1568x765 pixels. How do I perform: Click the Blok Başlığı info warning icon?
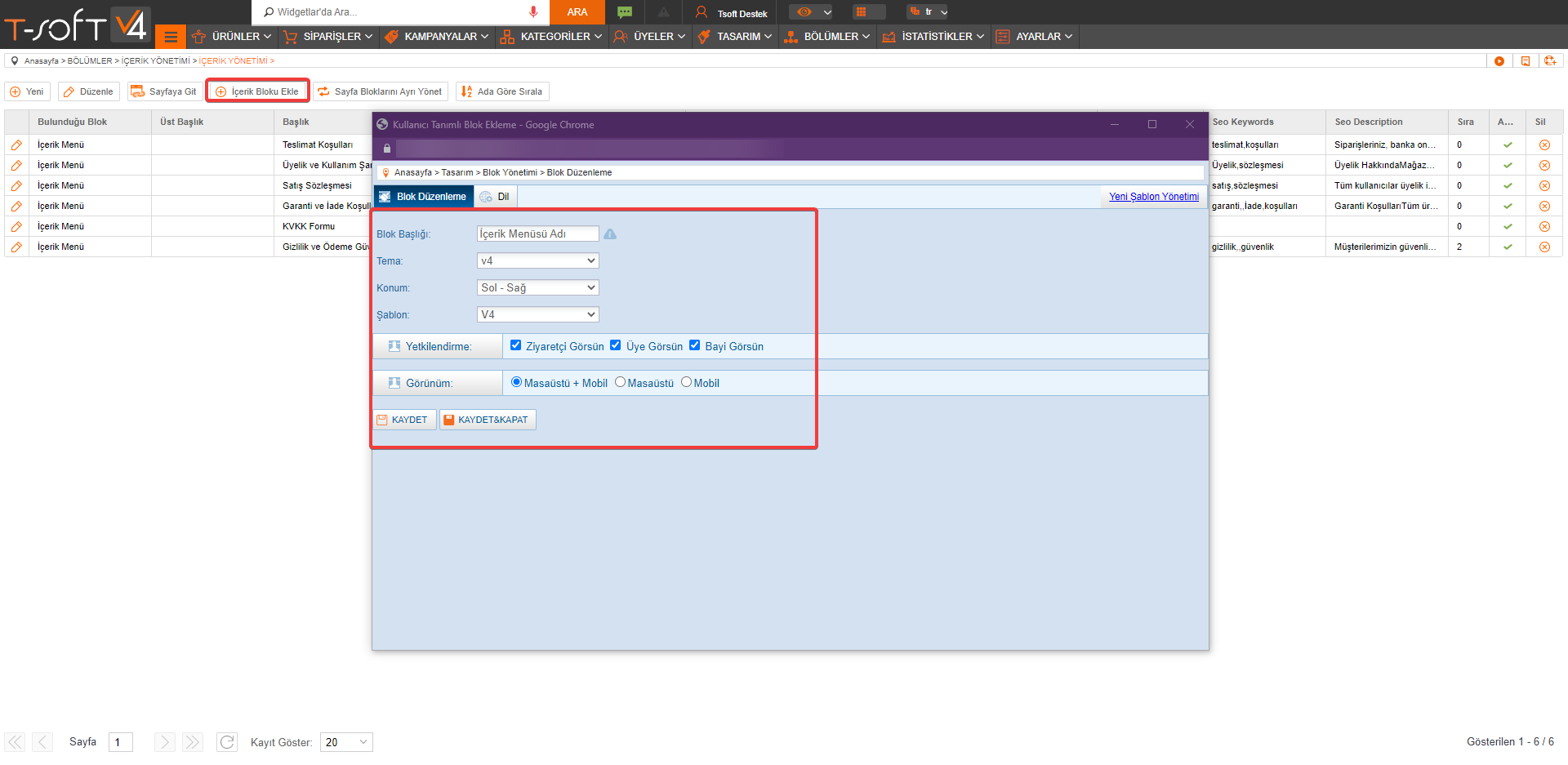[610, 234]
